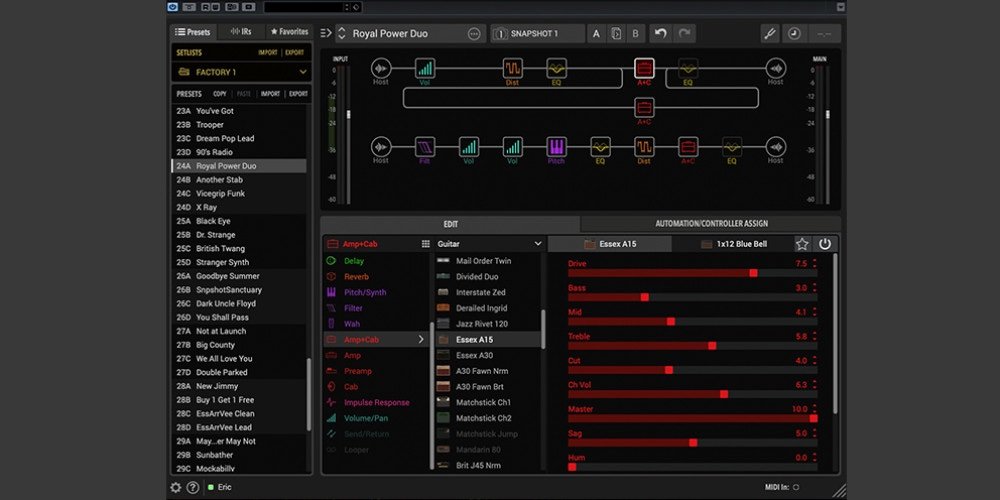Expand the FACTORY 1 setlist dropdown
The image size is (1000, 500).
point(240,72)
